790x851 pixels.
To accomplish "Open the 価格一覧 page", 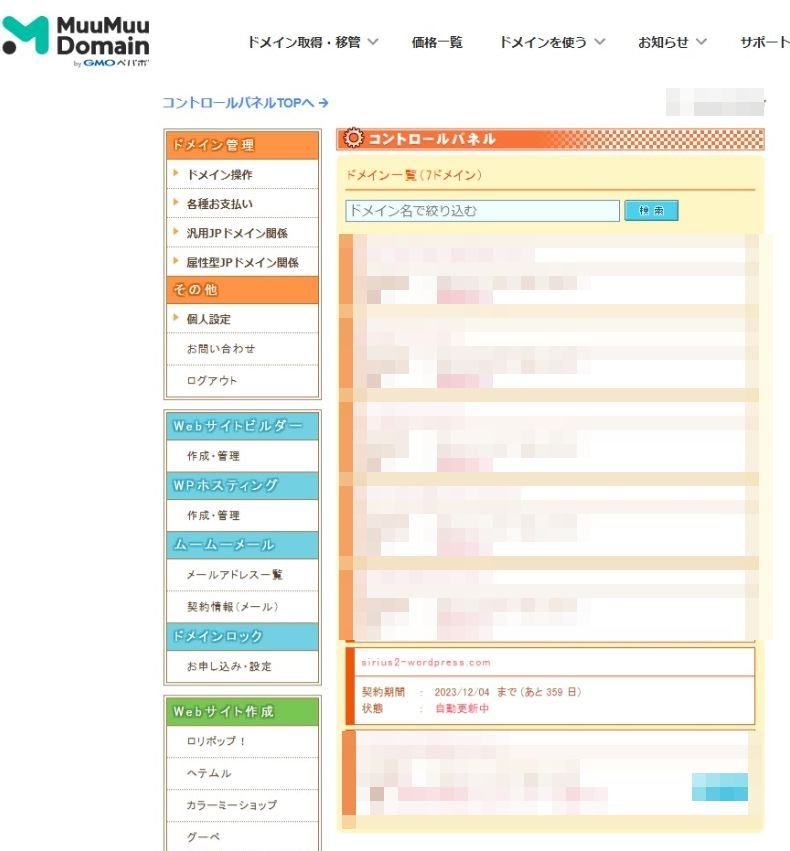I will pyautogui.click(x=437, y=42).
